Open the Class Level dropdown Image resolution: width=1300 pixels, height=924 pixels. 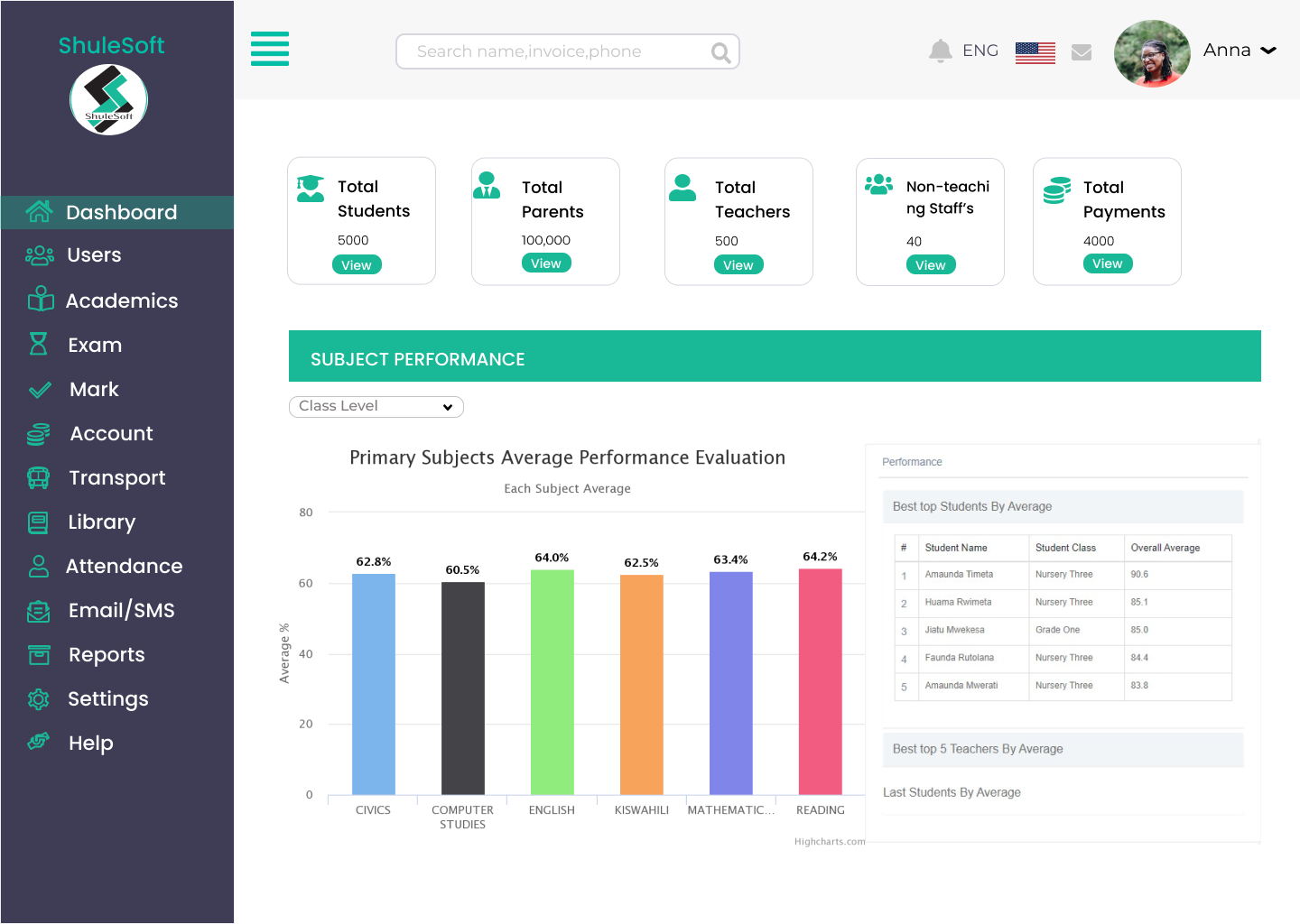376,407
